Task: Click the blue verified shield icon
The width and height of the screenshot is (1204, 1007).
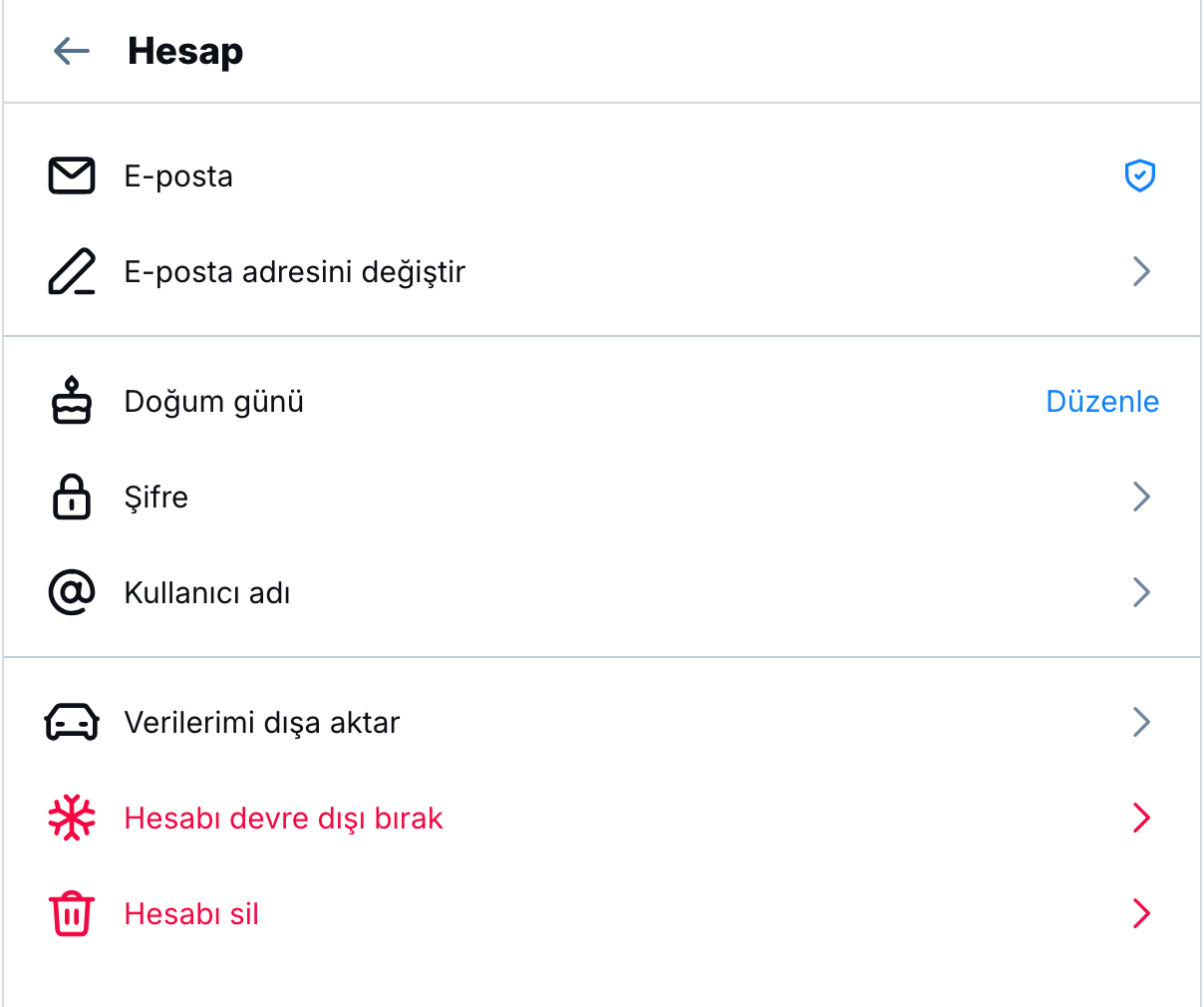Action: tap(1139, 175)
